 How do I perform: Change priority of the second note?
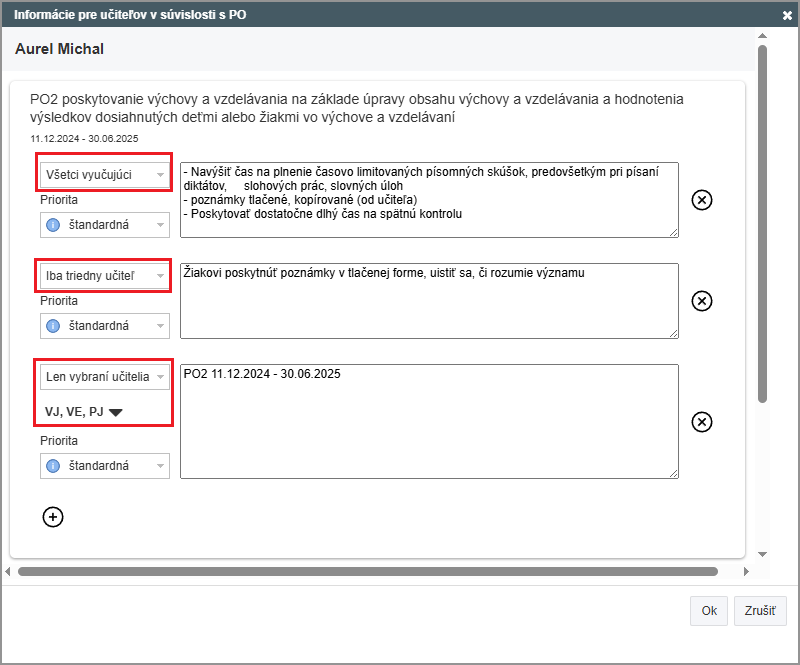104,326
